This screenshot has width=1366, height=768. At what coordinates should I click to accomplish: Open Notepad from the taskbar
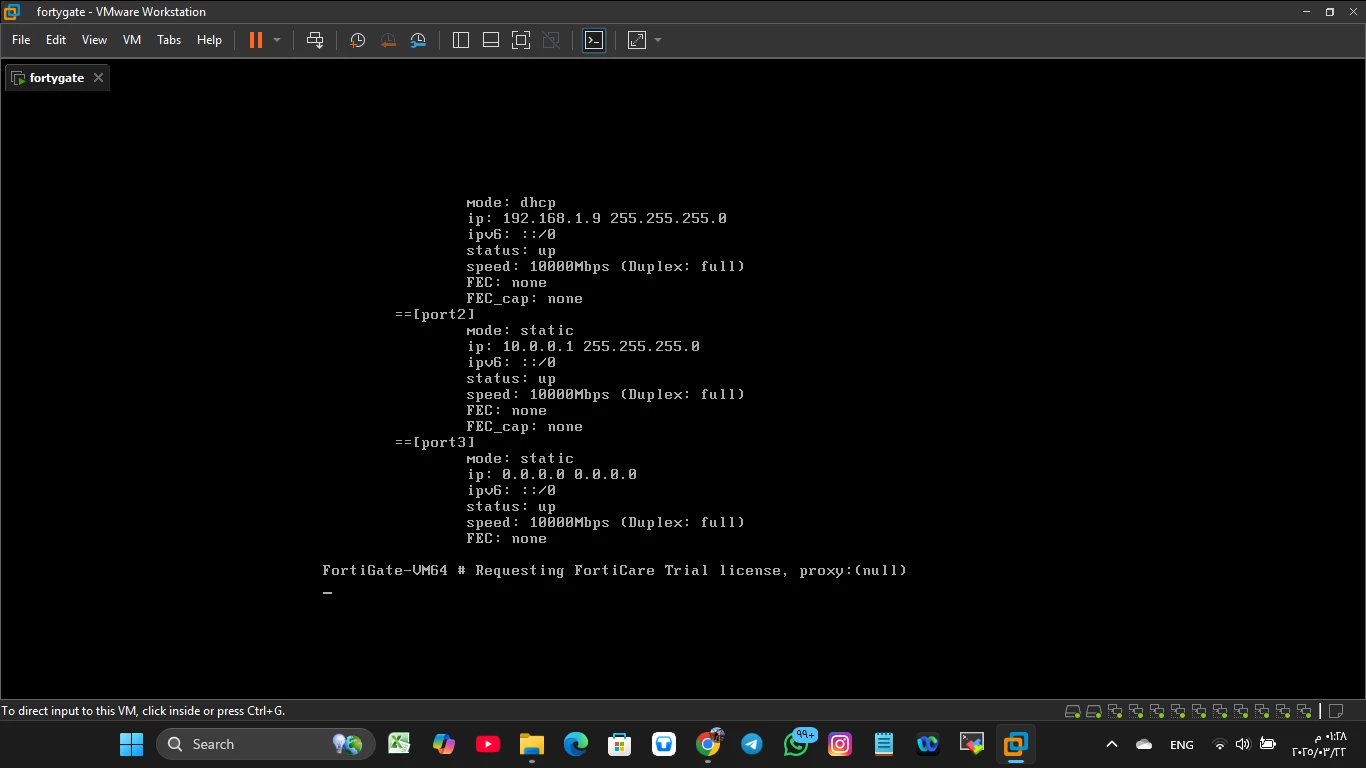884,744
